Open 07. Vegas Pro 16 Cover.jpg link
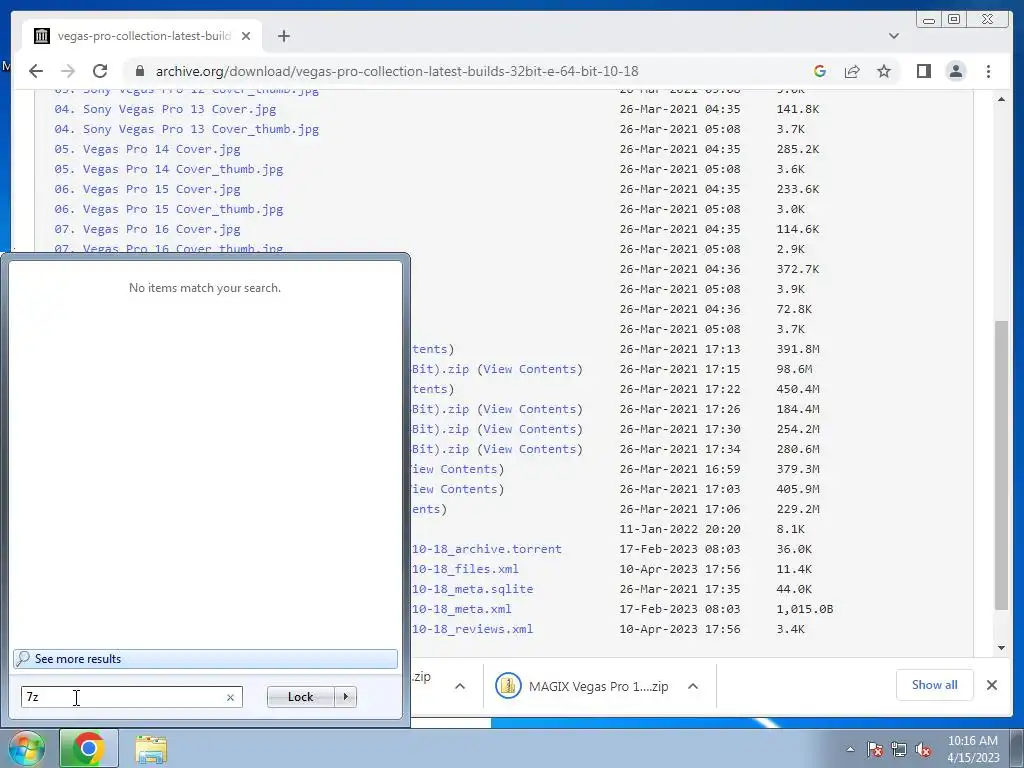 click(148, 229)
